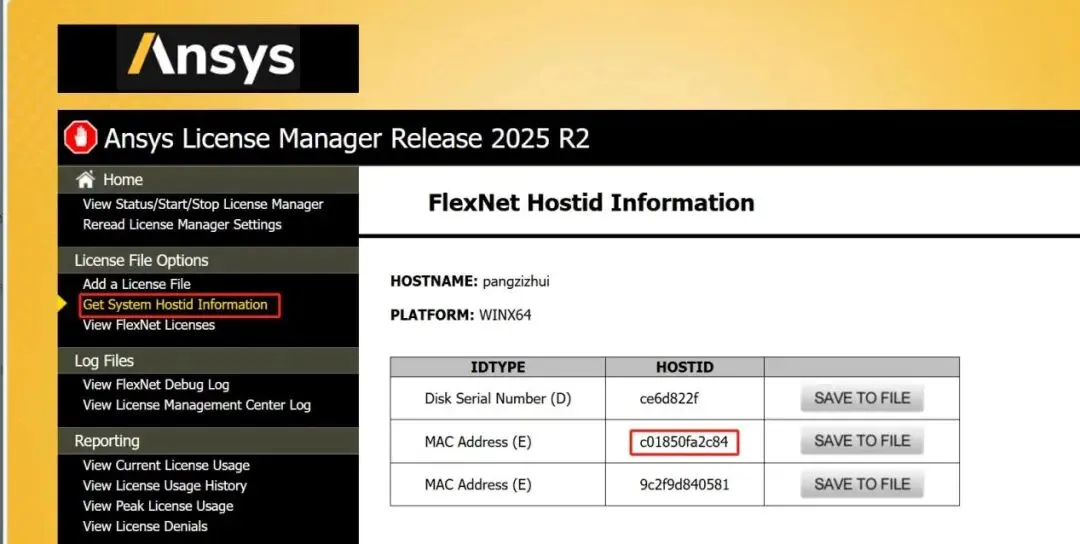Viewport: 1080px width, 544px height.
Task: Click hostid value ce6d822f
Action: tap(669, 398)
